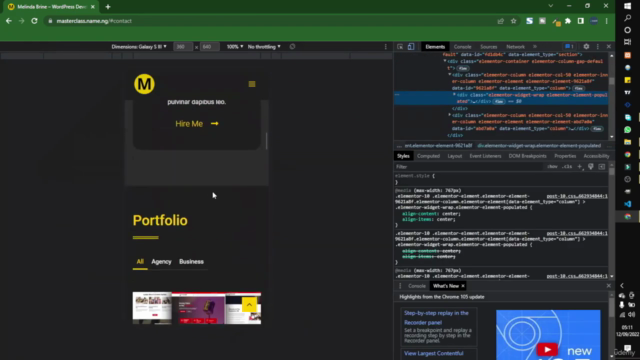Show more DevTools tabs chevron
This screenshot has width=640, height=360.
(535, 47)
